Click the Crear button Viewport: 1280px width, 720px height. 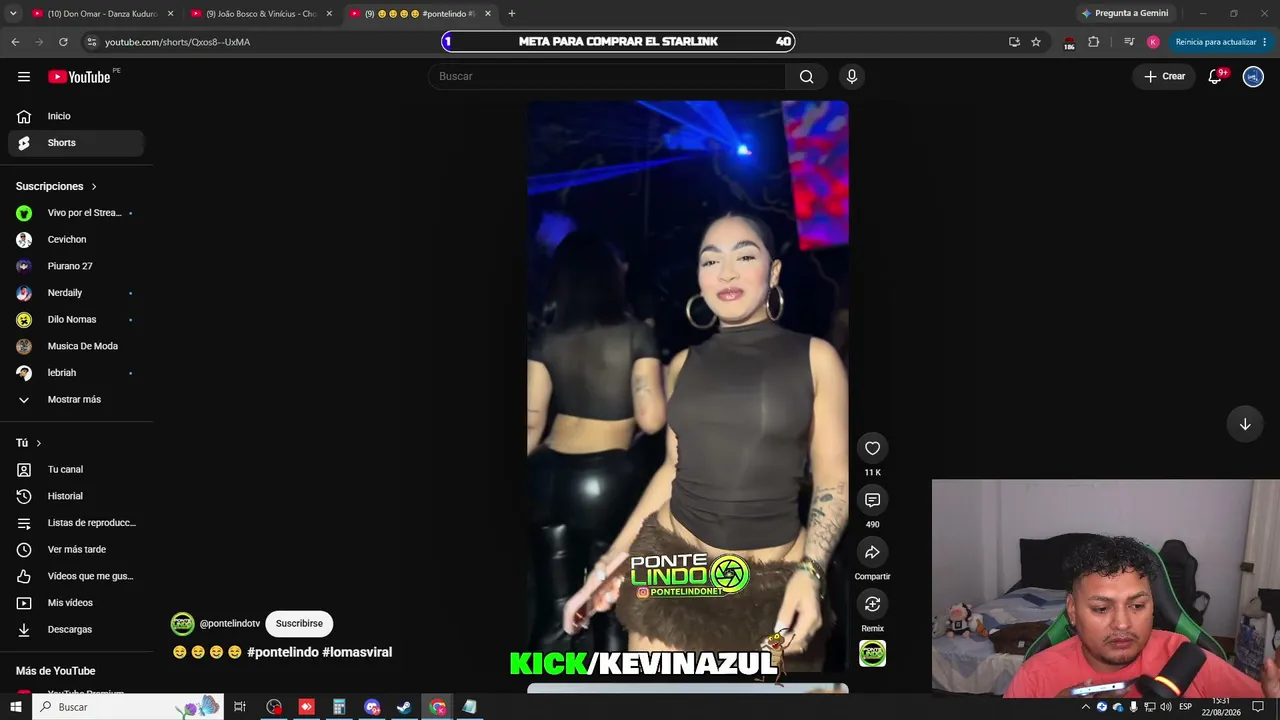[x=1165, y=77]
